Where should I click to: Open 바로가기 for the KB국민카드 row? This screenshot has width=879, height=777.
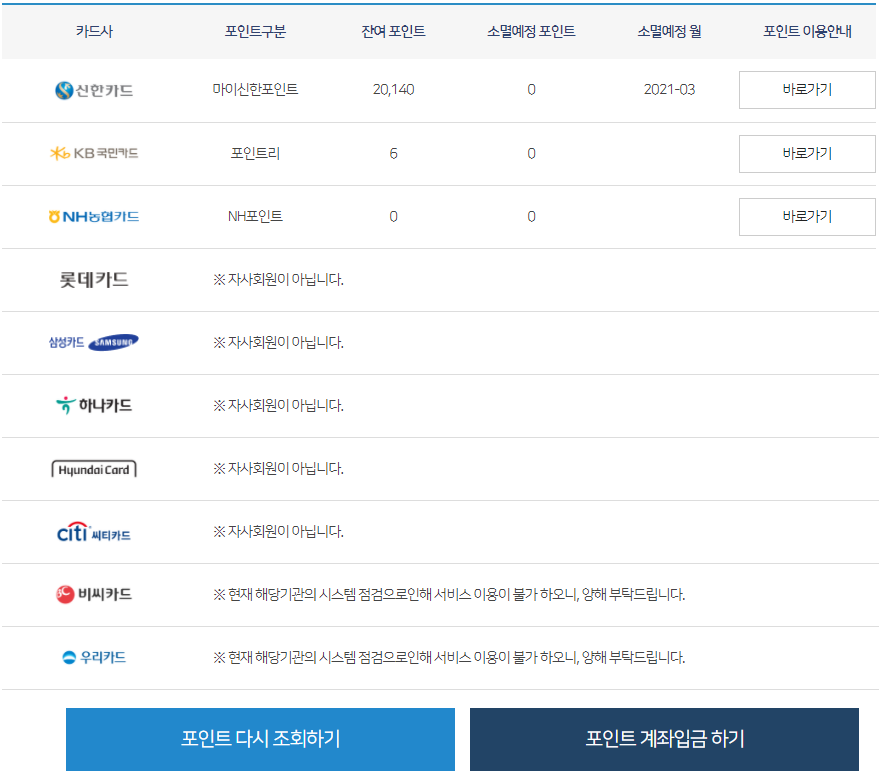tap(807, 154)
